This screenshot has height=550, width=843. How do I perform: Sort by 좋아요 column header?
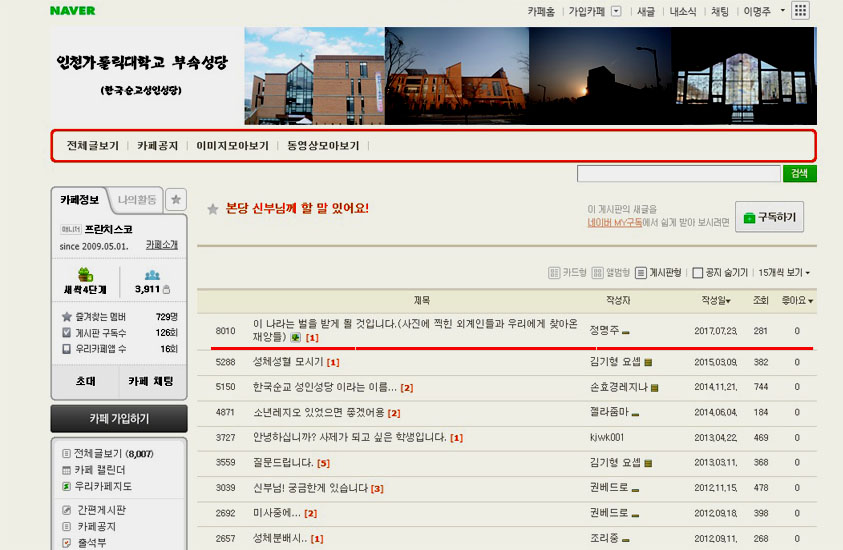tap(796, 300)
